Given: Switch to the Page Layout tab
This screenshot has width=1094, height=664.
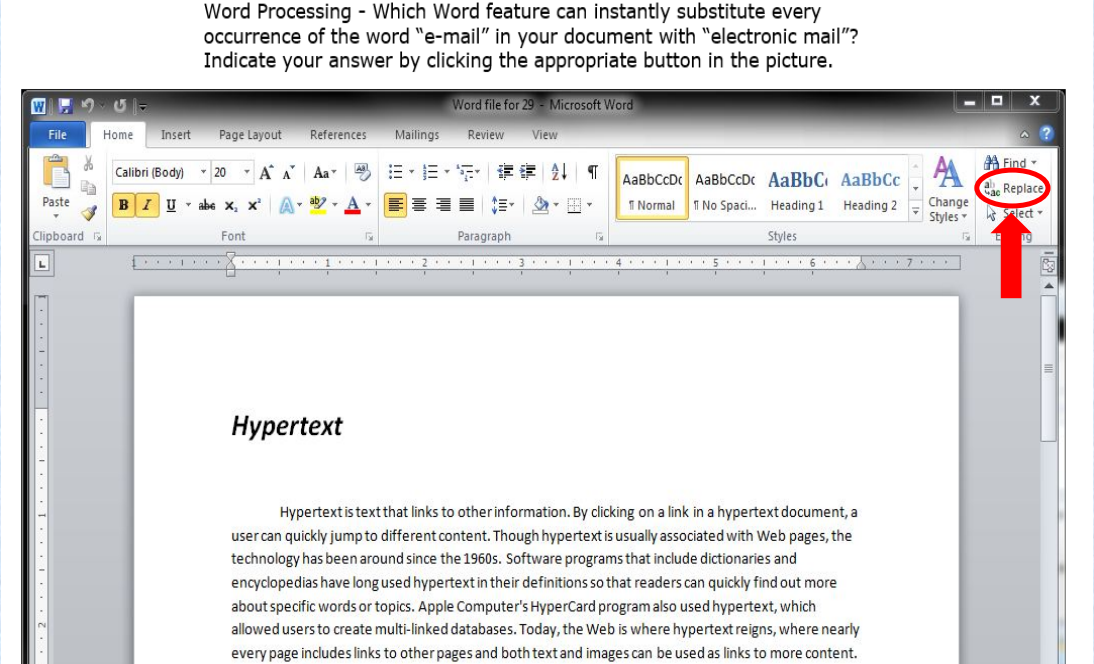Looking at the screenshot, I should click(250, 135).
